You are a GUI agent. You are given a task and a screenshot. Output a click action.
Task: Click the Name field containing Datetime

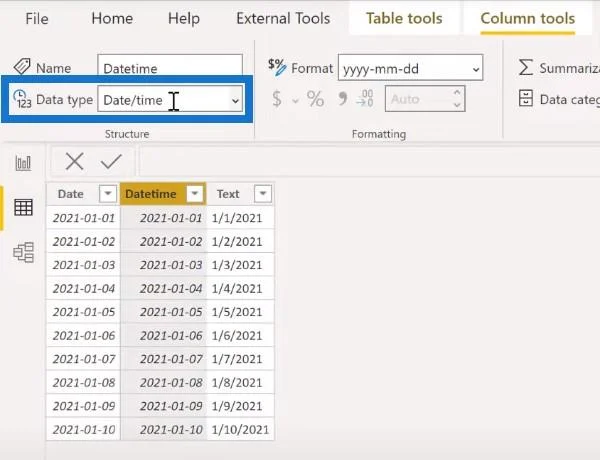[170, 68]
